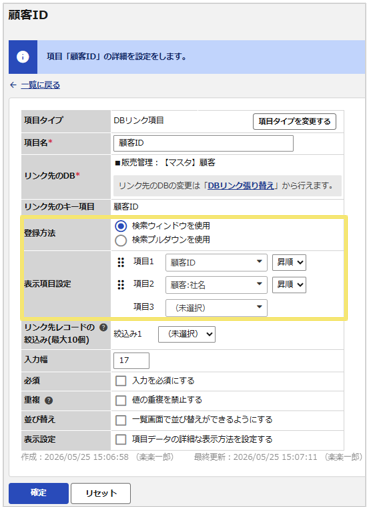Click the リセット button
The width and height of the screenshot is (369, 508).
click(x=101, y=493)
